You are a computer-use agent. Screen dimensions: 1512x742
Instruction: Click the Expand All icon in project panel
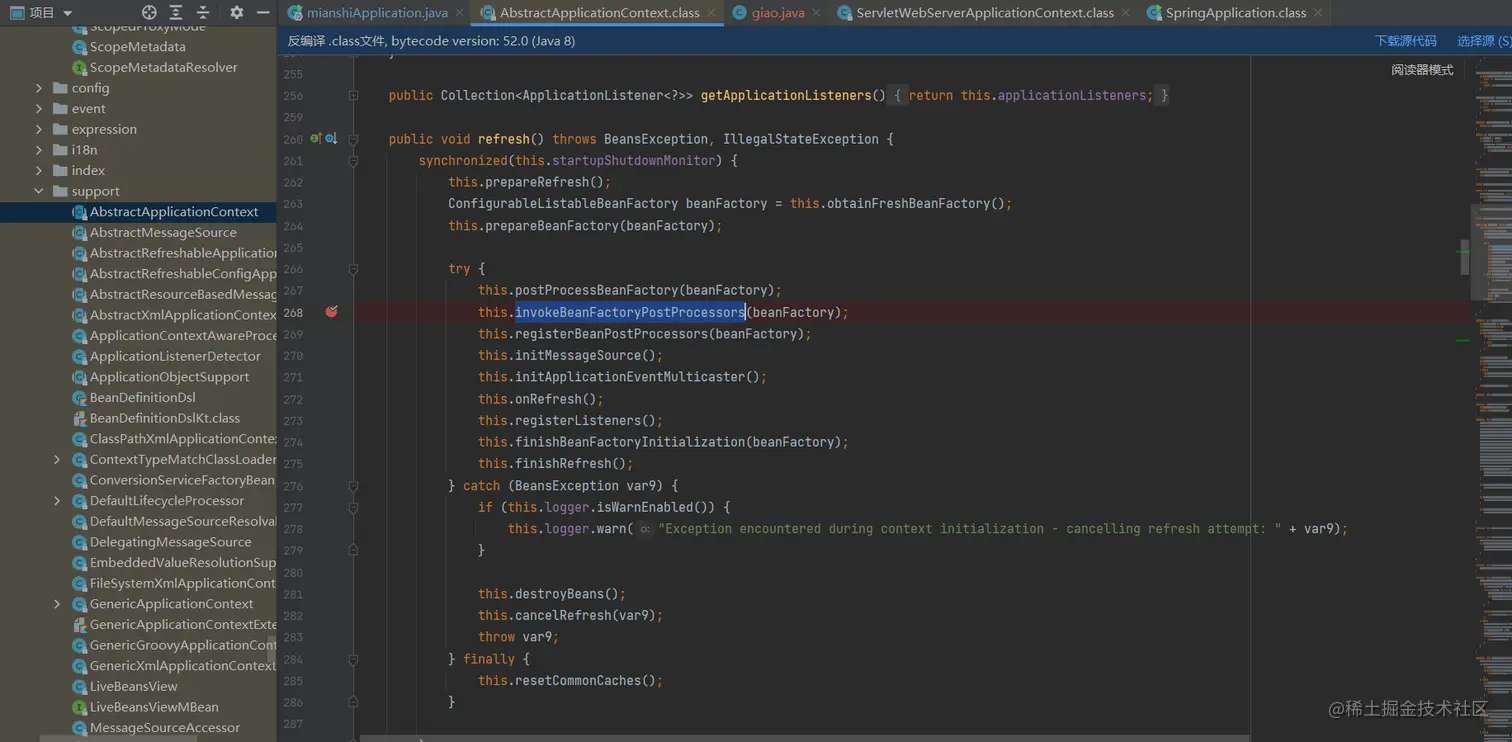pyautogui.click(x=176, y=12)
